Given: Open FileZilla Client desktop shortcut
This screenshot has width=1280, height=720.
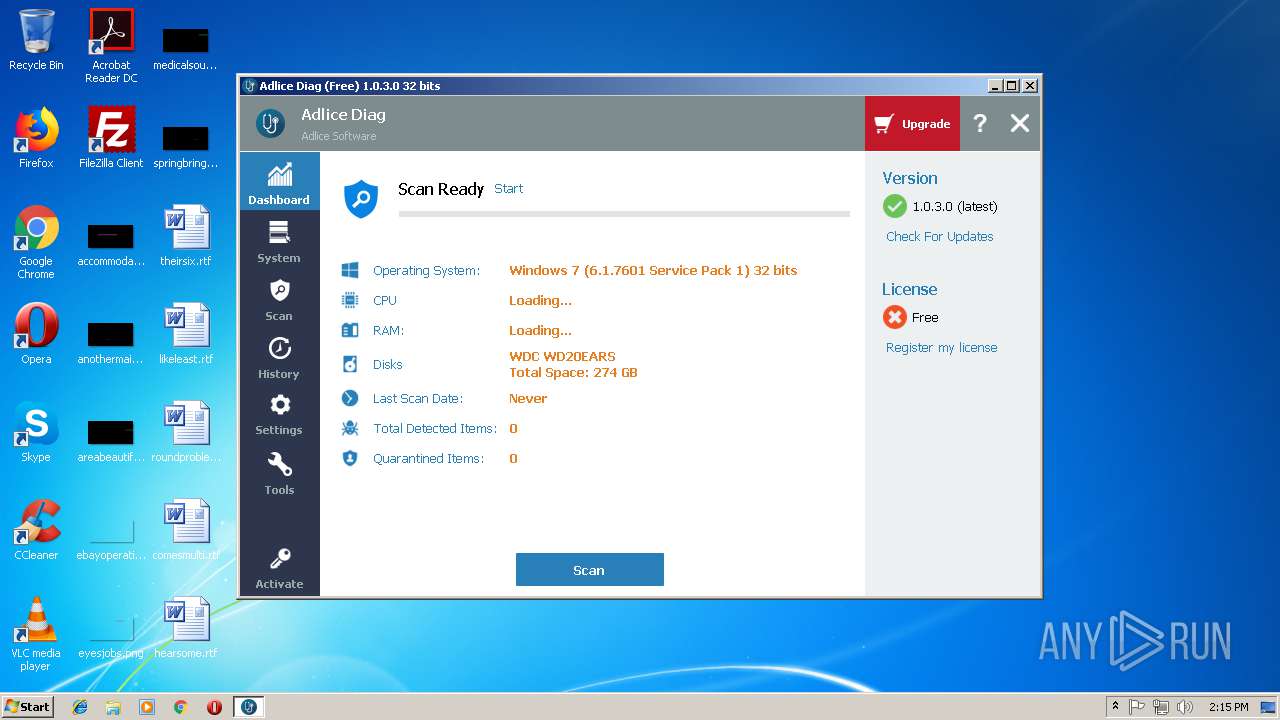Looking at the screenshot, I should pyautogui.click(x=111, y=137).
